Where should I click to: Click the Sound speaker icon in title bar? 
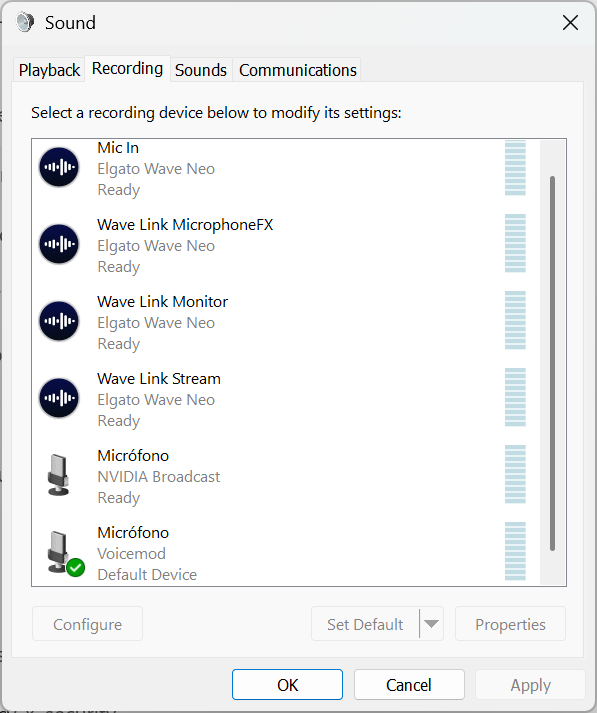click(x=25, y=22)
